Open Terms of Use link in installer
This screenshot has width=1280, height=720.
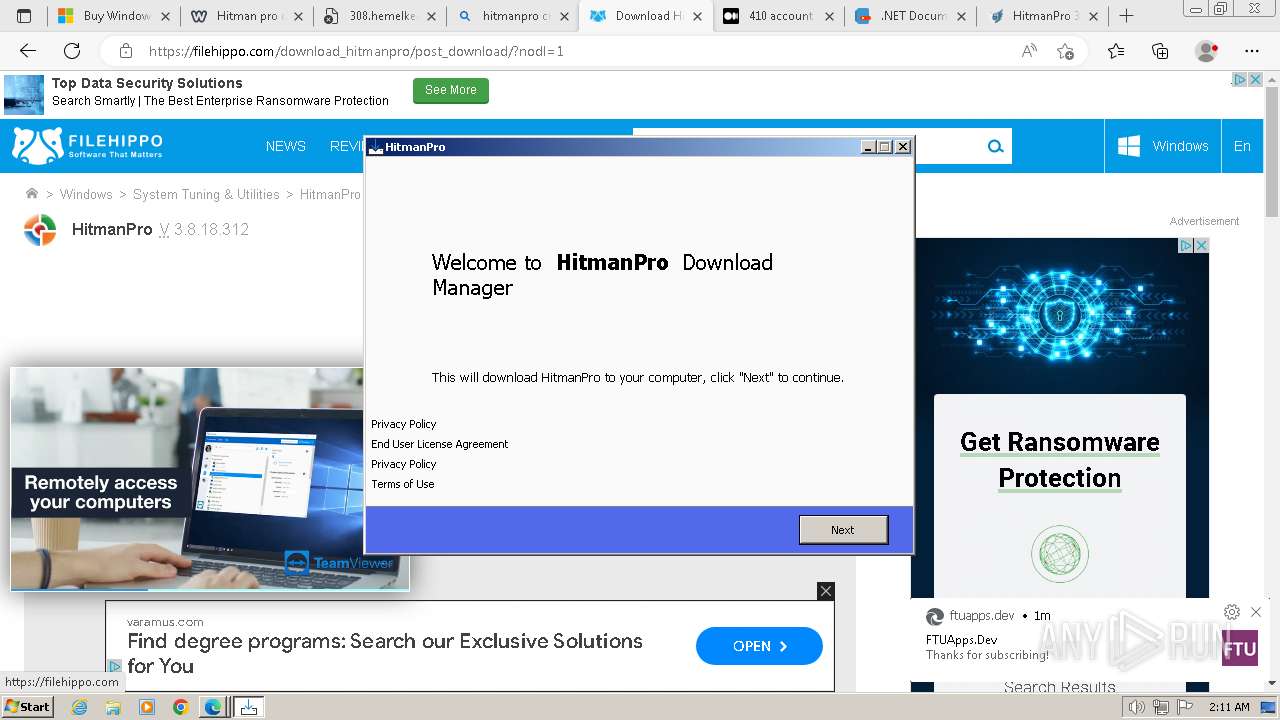click(402, 484)
